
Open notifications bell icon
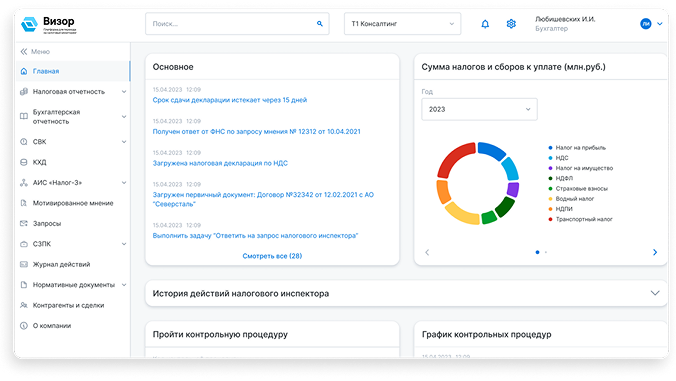click(485, 24)
